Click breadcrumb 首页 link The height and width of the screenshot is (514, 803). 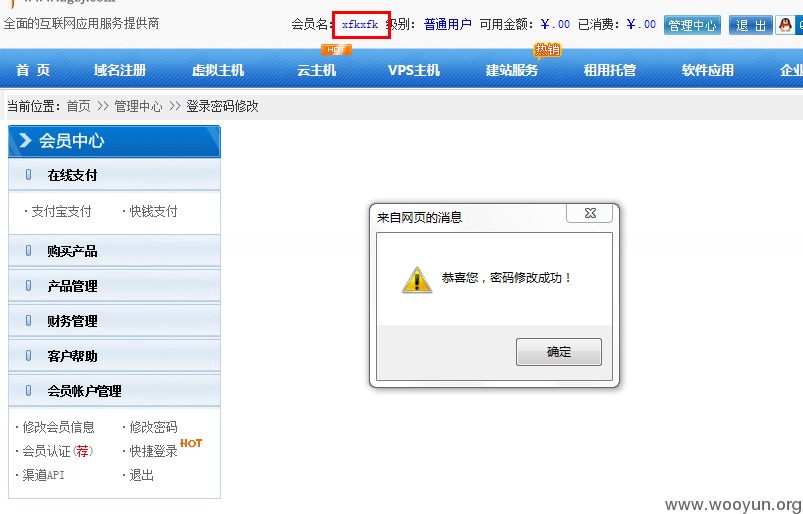click(78, 106)
